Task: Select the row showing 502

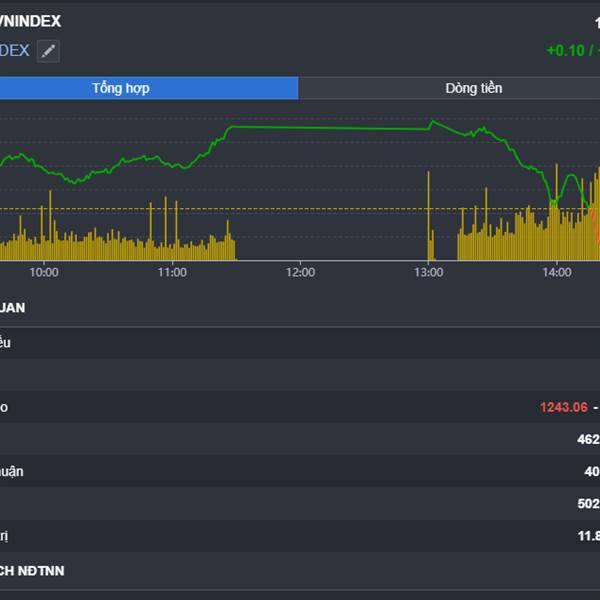Action: 300,503
